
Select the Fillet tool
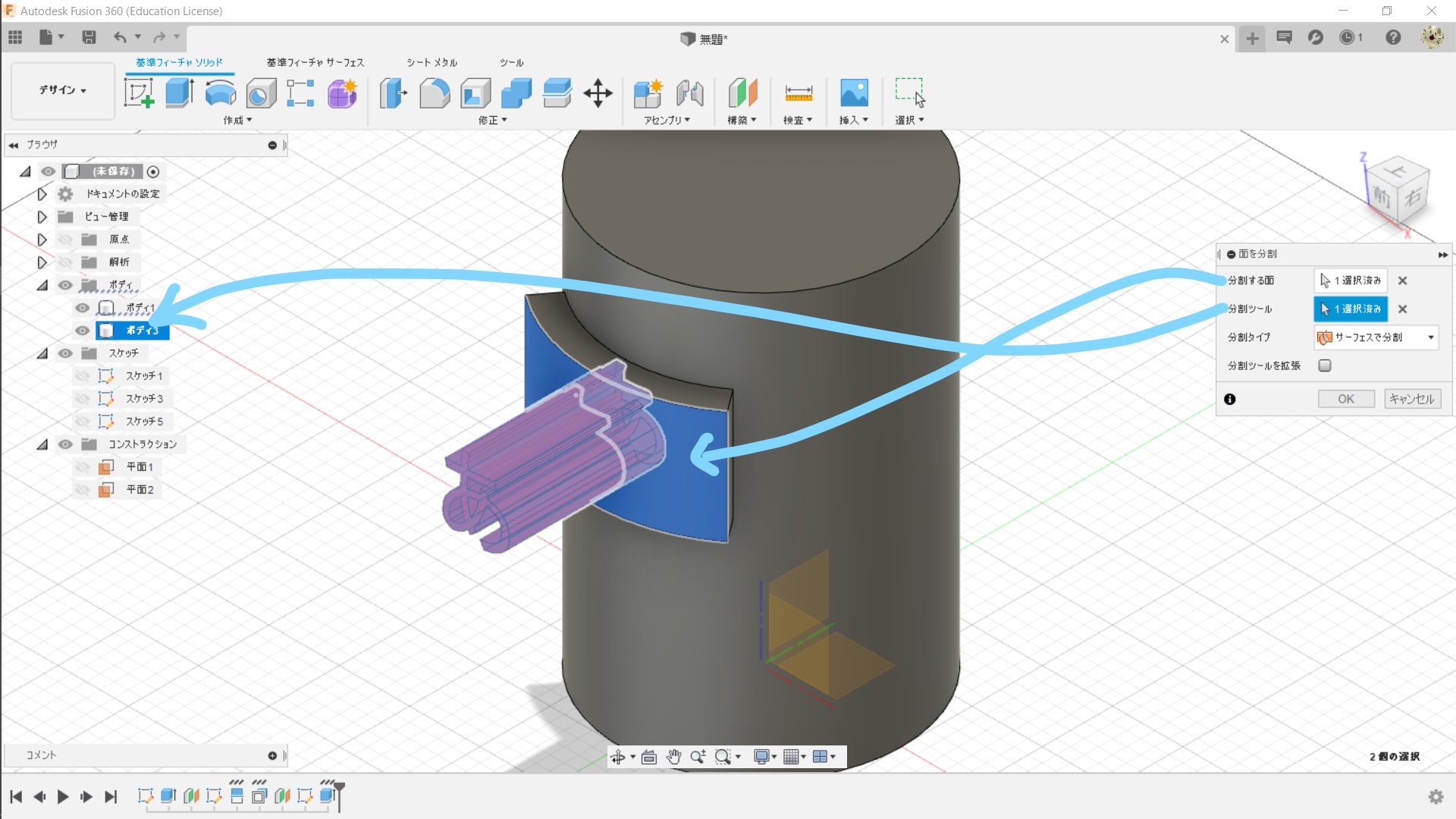coord(435,93)
